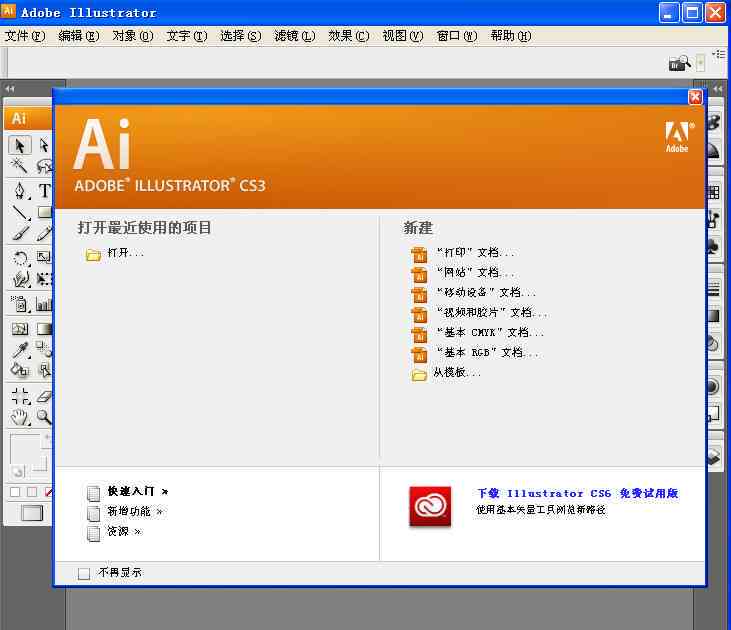Collapse the left toolbox panel arrows
The image size is (731, 630).
click(x=10, y=88)
